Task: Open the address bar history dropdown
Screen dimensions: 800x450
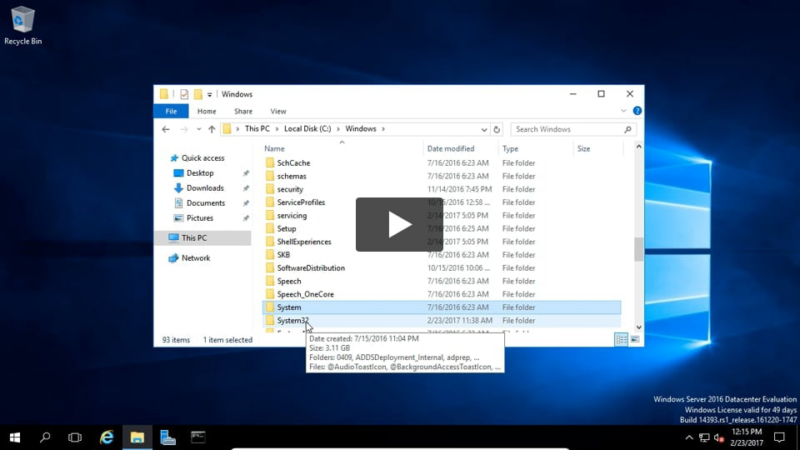Action: (483, 129)
